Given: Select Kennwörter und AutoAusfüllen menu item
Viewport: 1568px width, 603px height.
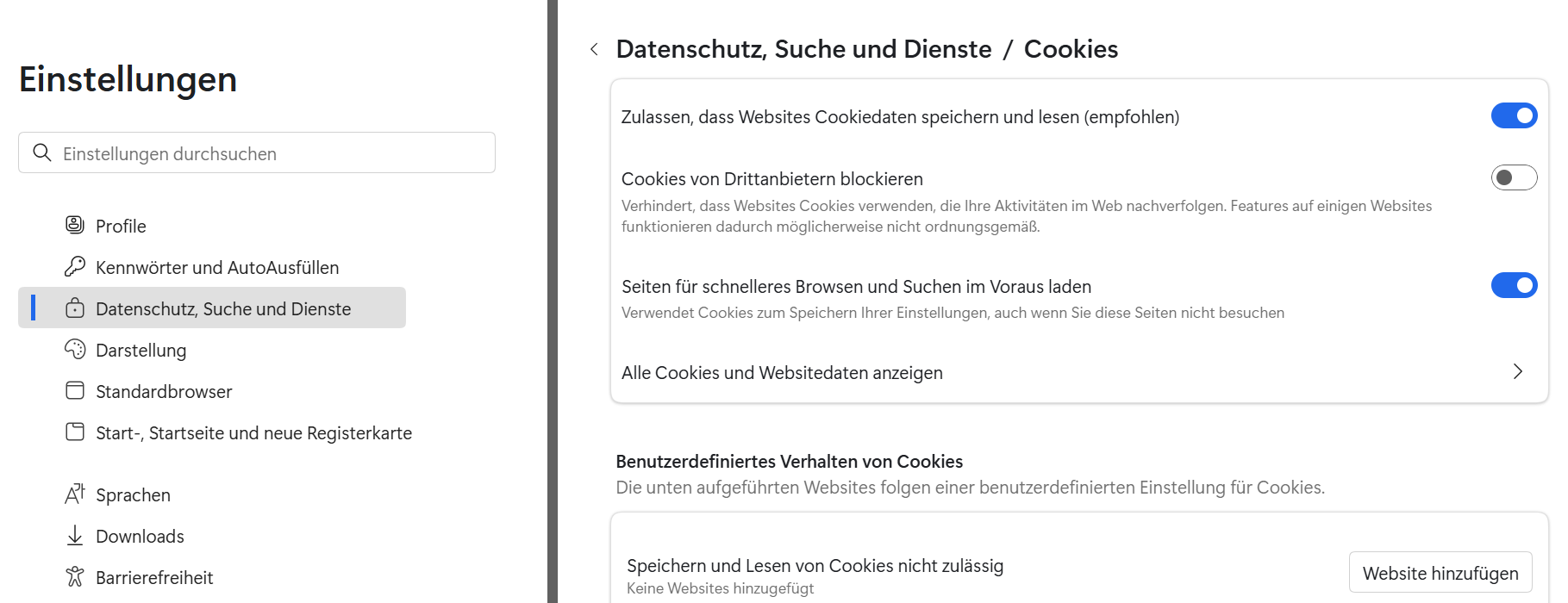Looking at the screenshot, I should click(217, 268).
